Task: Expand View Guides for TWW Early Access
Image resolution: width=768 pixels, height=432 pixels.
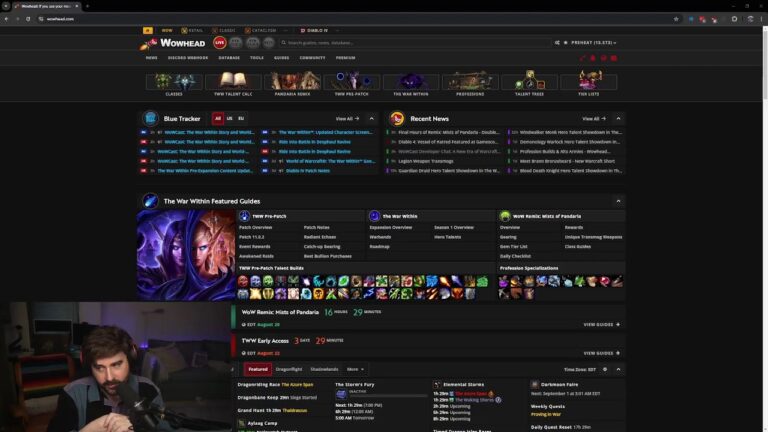Action: [601, 353]
